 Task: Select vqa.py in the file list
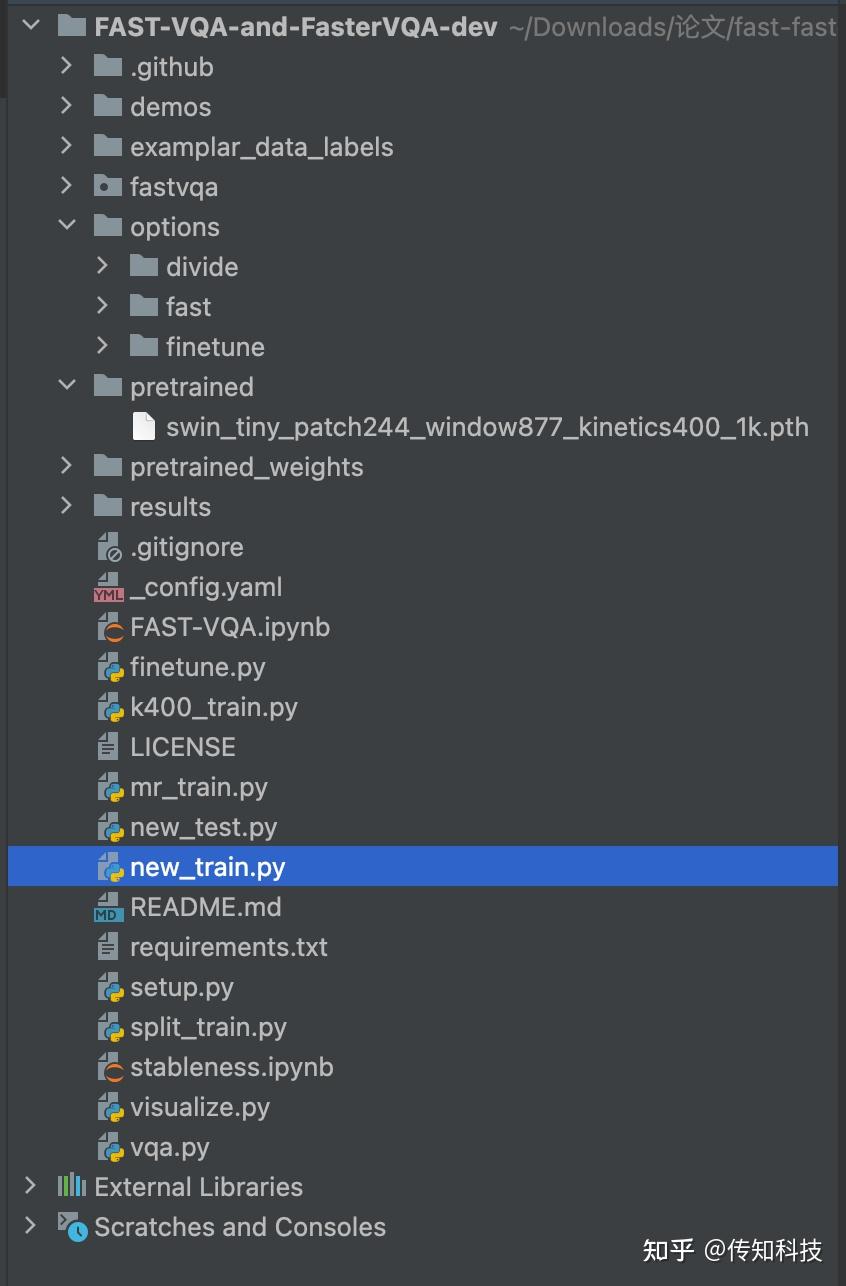pyautogui.click(x=169, y=1147)
